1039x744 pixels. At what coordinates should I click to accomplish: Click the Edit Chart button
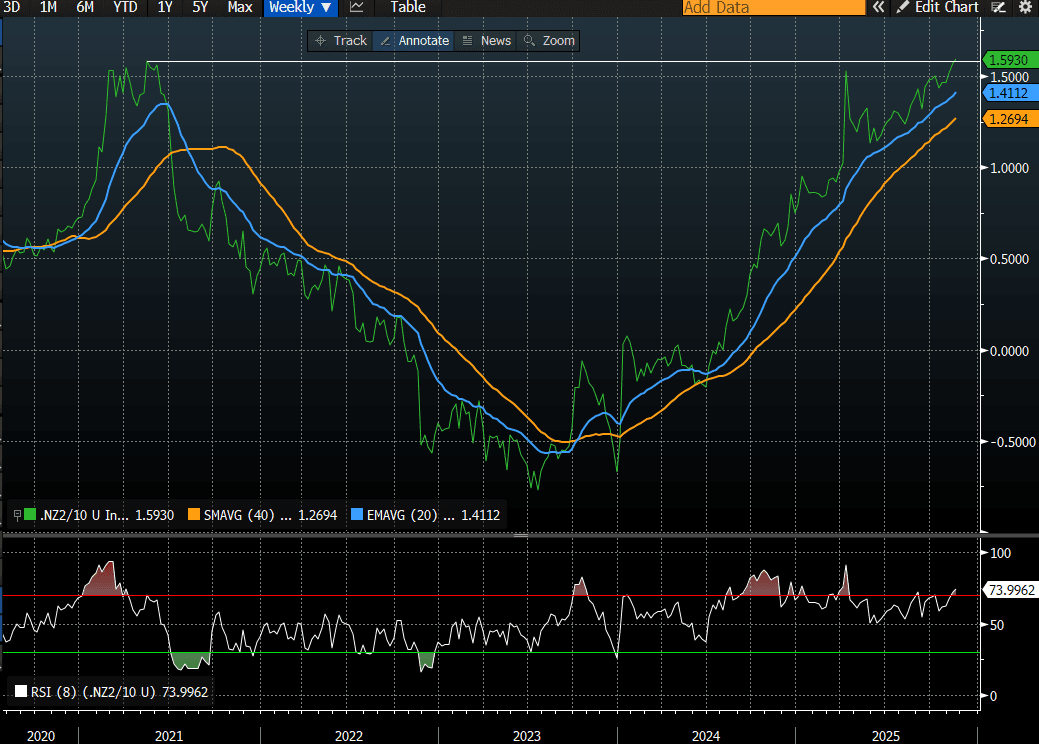pos(937,7)
